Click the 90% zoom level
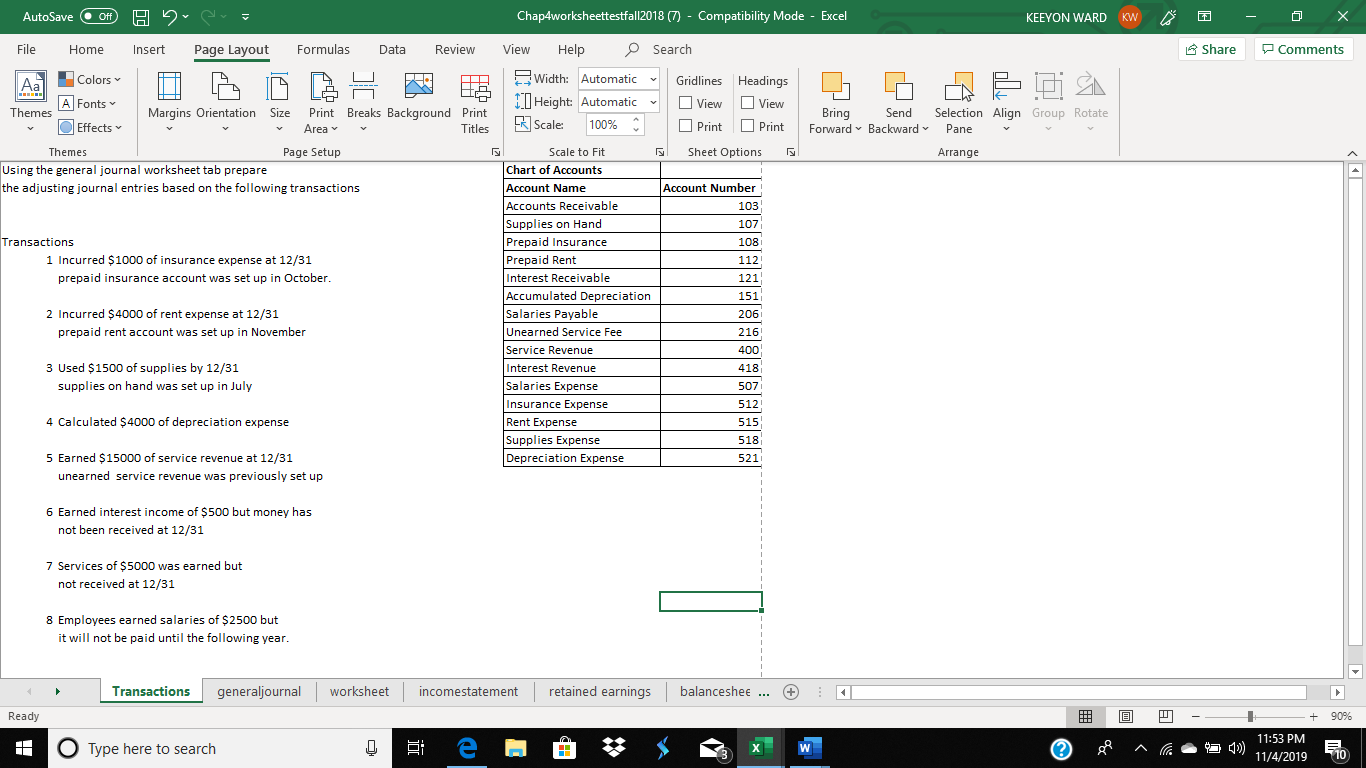Viewport: 1366px width, 768px height. point(1341,716)
